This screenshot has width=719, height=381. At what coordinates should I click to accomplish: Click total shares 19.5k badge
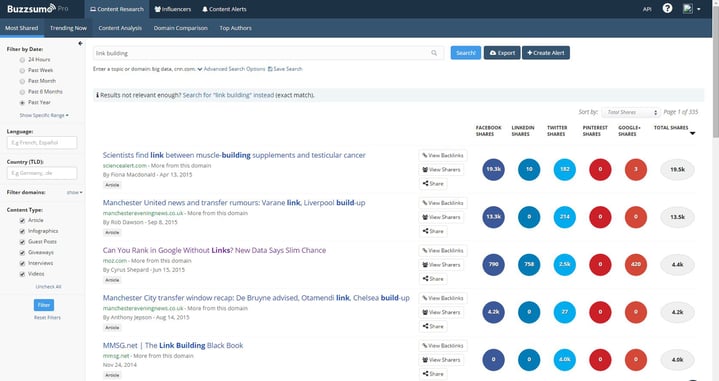click(677, 170)
